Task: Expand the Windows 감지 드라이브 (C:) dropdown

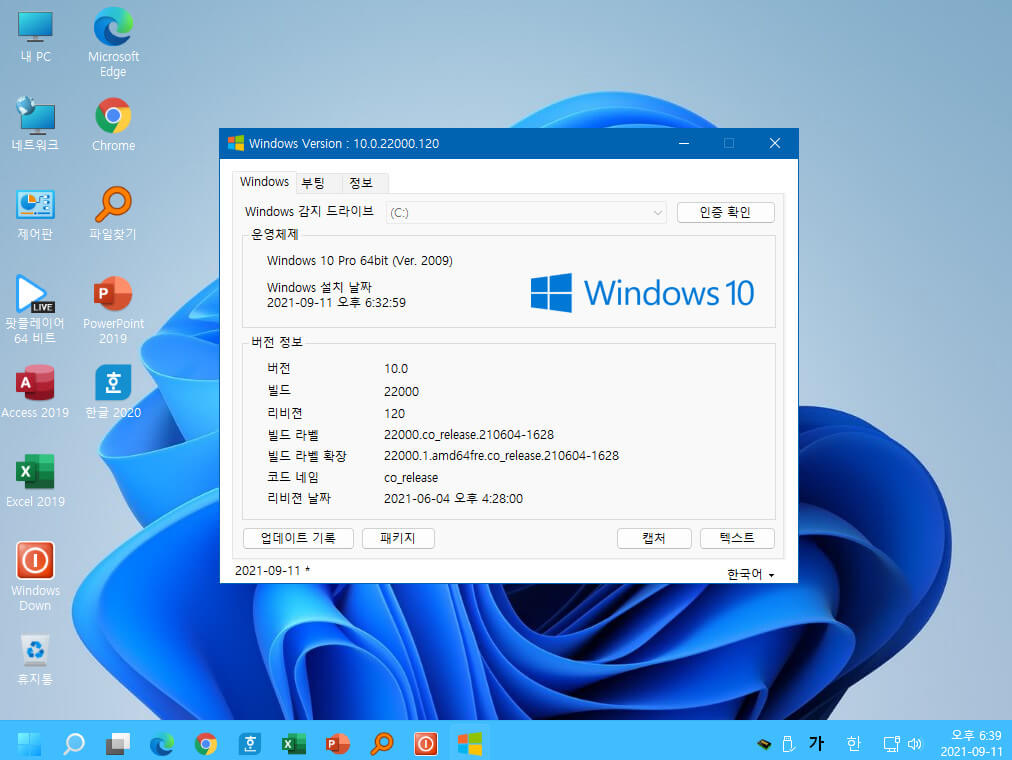Action: [x=526, y=213]
